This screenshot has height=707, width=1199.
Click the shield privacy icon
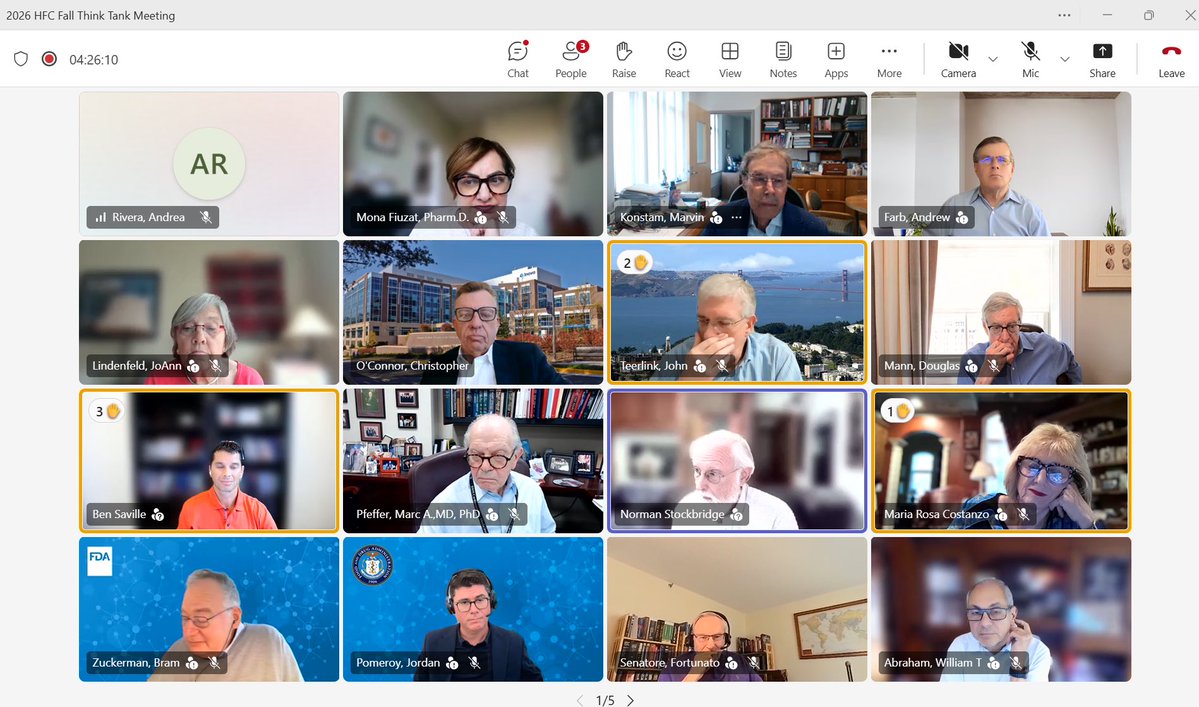tap(21, 59)
